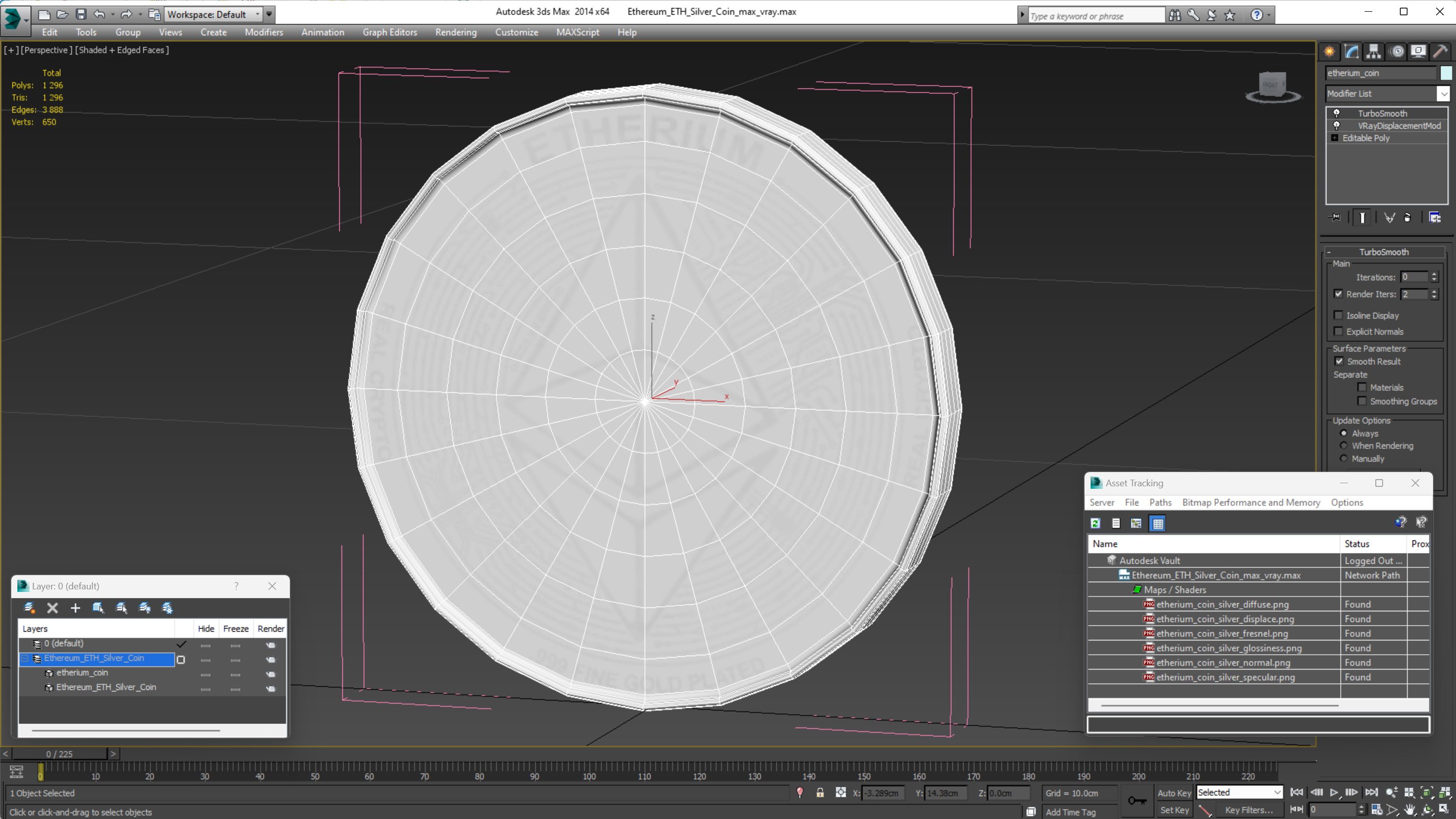Open Paths menu in Asset Tracking
This screenshot has height=819, width=1456.
[x=1160, y=503]
